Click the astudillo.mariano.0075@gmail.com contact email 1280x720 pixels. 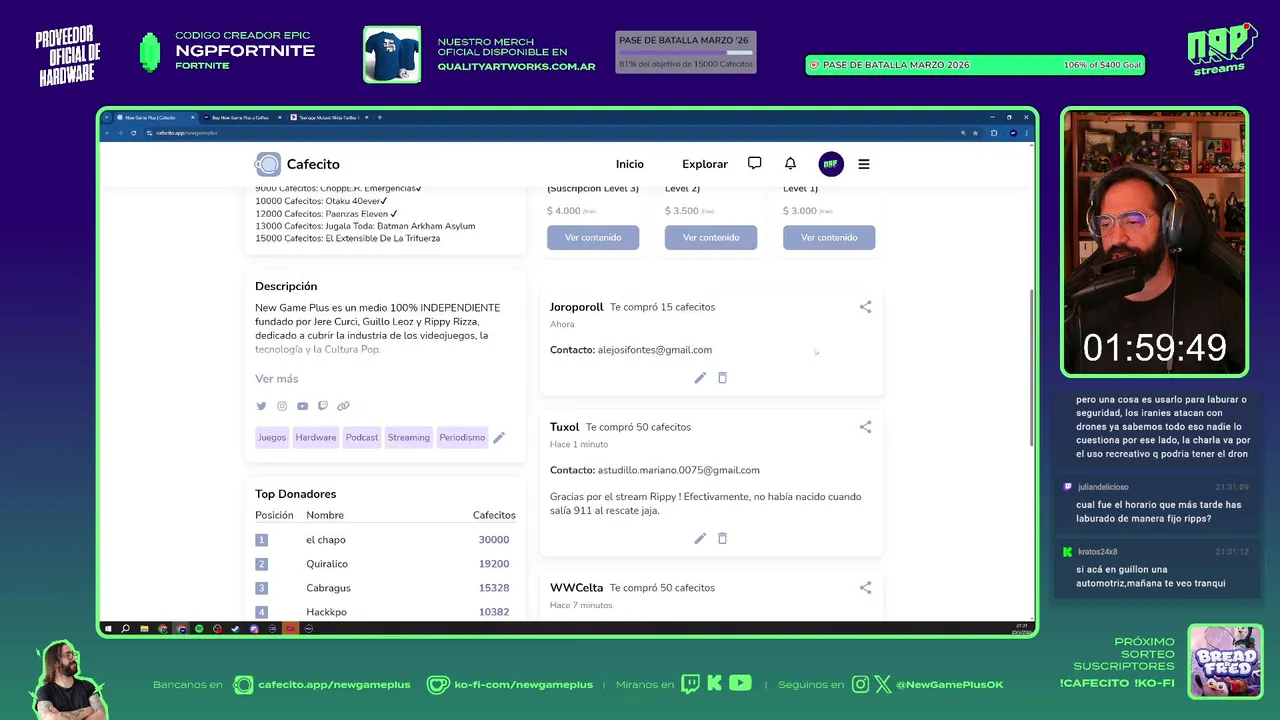(678, 470)
